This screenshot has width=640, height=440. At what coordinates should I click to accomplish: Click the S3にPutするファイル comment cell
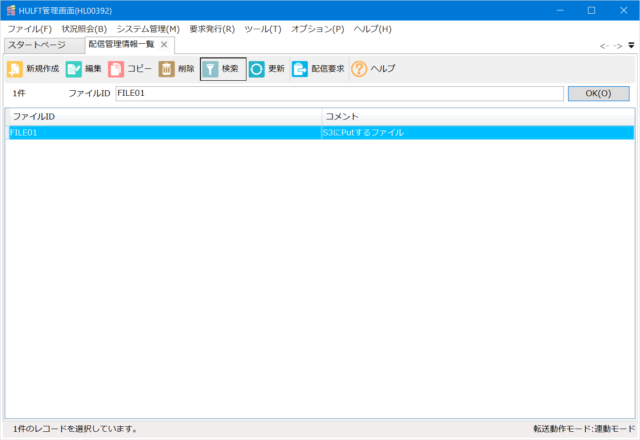pos(478,133)
